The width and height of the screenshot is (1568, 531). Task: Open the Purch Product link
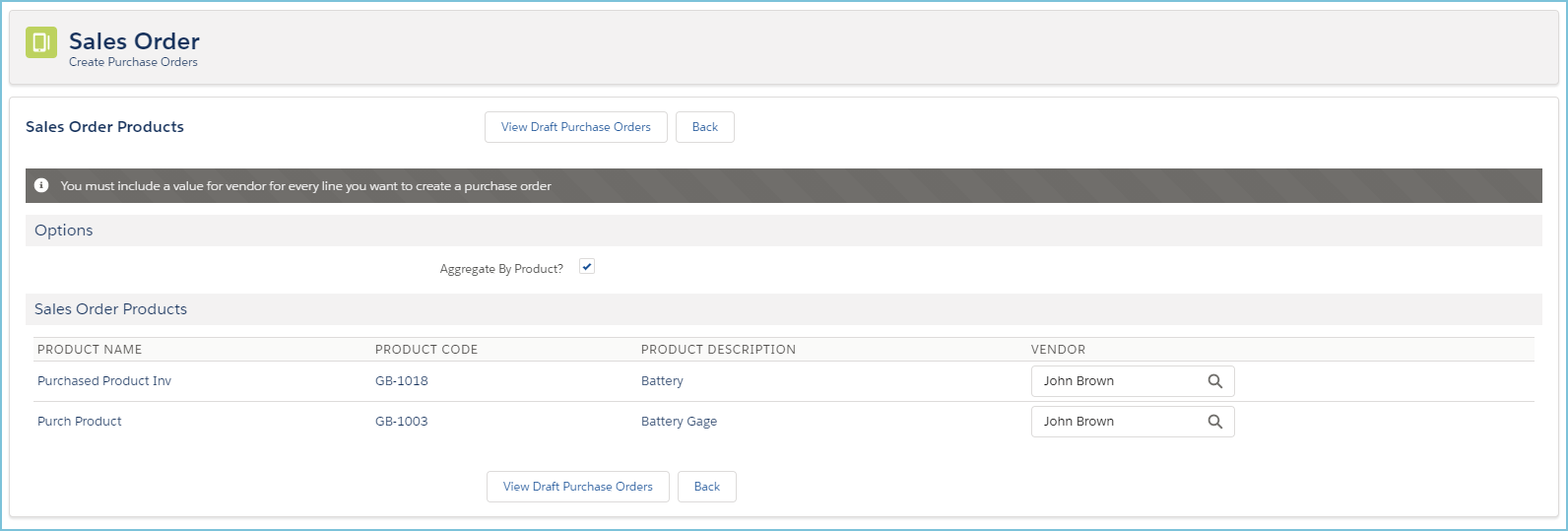(80, 422)
